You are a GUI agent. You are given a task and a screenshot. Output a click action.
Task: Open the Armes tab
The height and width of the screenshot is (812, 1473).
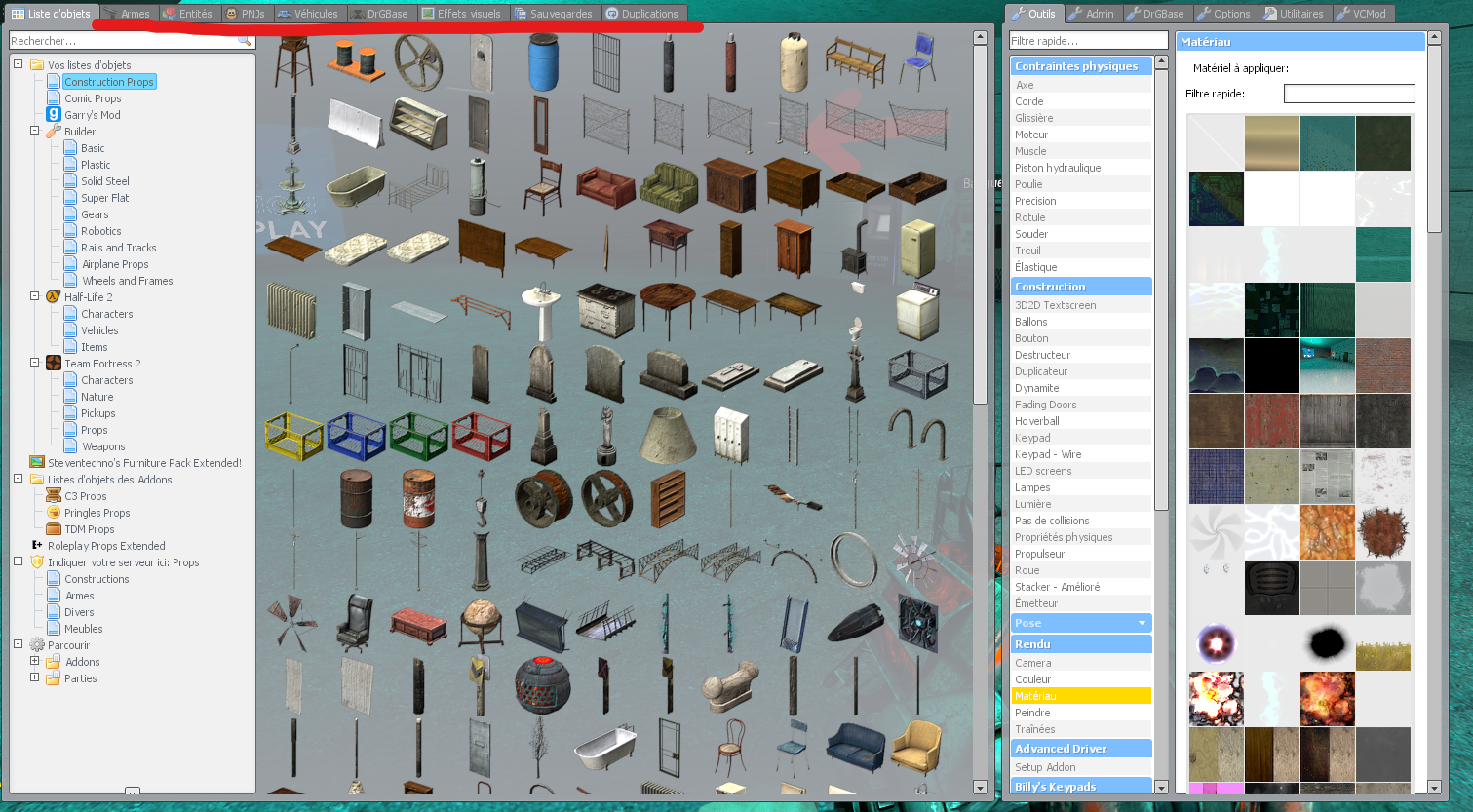pyautogui.click(x=127, y=14)
